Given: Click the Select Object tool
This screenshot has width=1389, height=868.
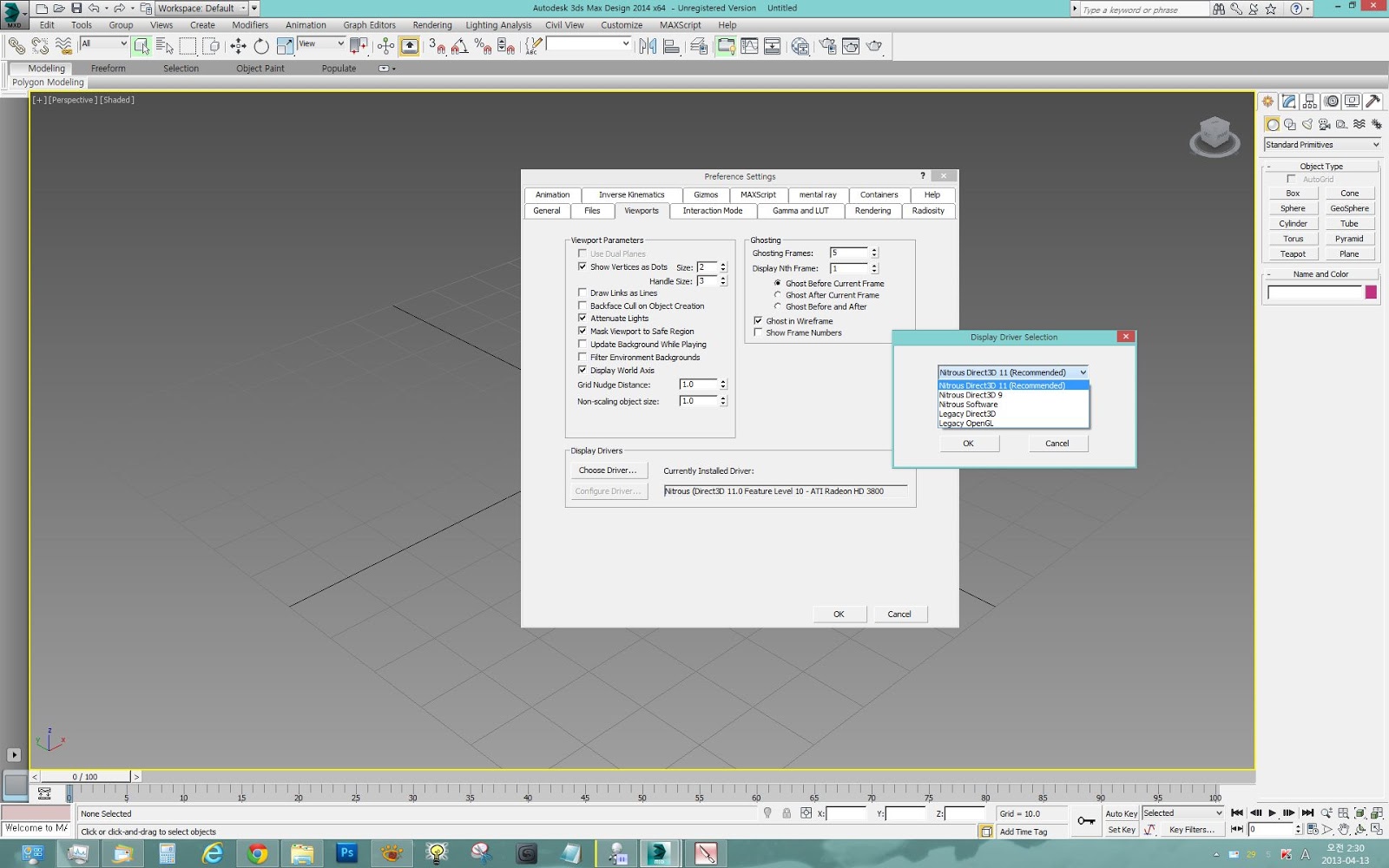Looking at the screenshot, I should click(x=142, y=46).
